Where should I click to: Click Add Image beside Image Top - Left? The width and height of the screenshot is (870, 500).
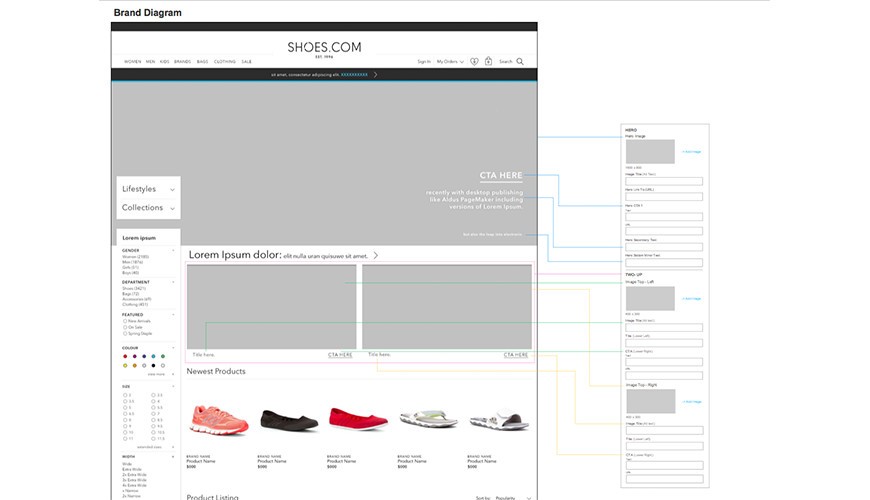coord(691,299)
